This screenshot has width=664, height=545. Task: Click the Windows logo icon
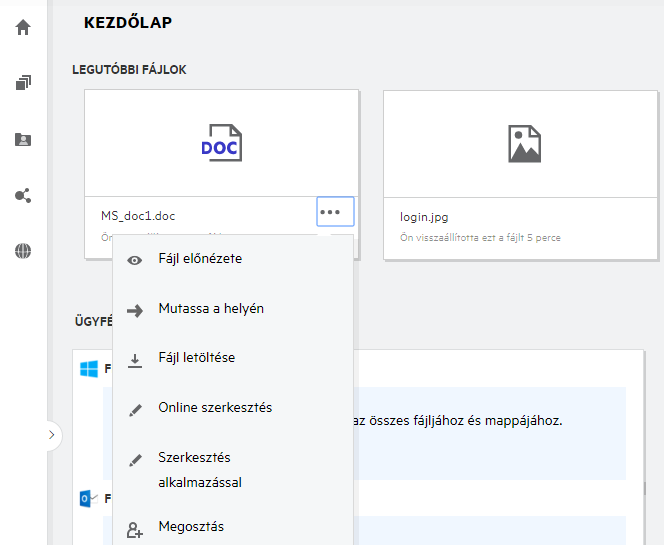tap(89, 369)
